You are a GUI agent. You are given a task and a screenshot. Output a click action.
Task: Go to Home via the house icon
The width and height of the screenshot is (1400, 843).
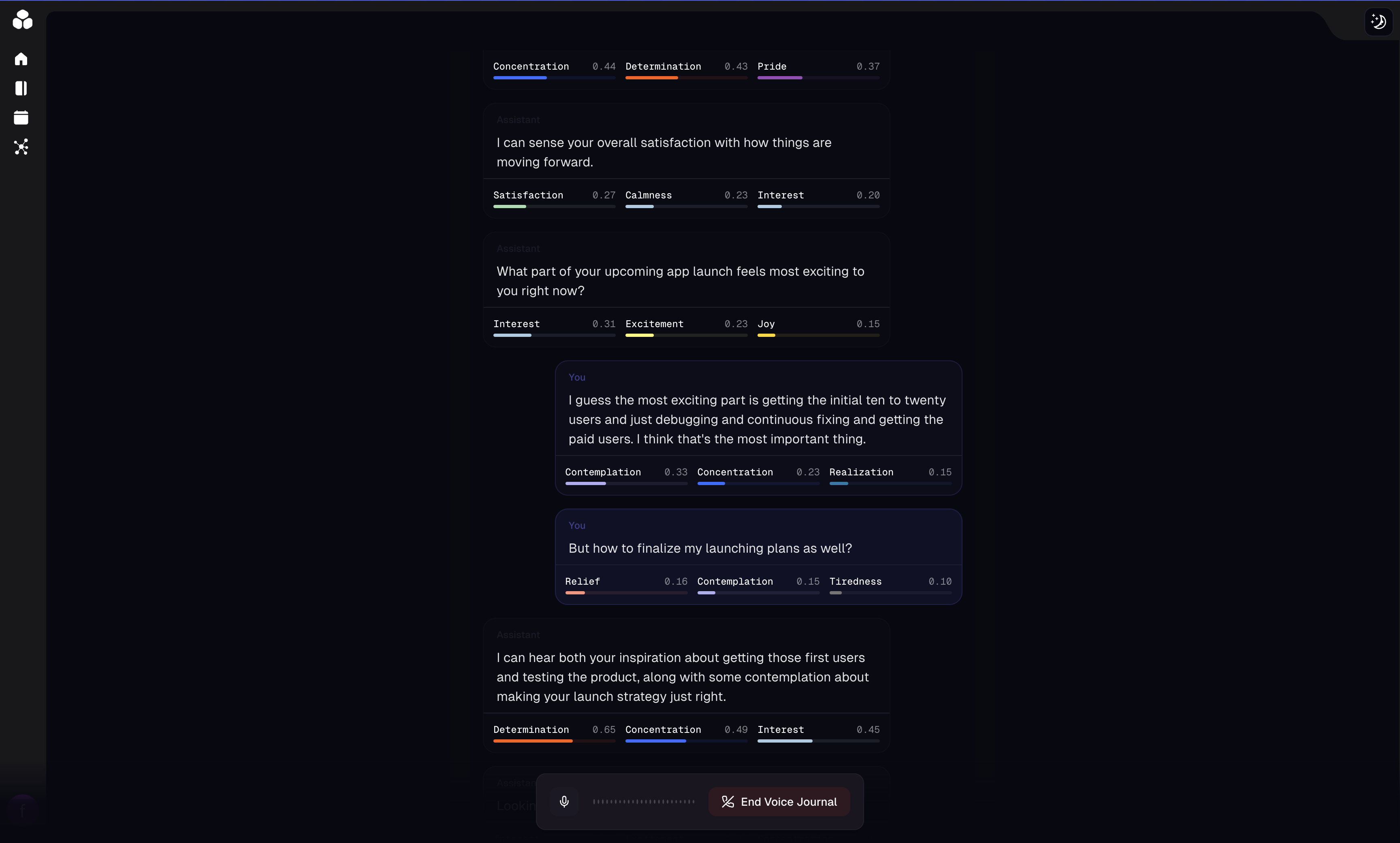tap(21, 59)
